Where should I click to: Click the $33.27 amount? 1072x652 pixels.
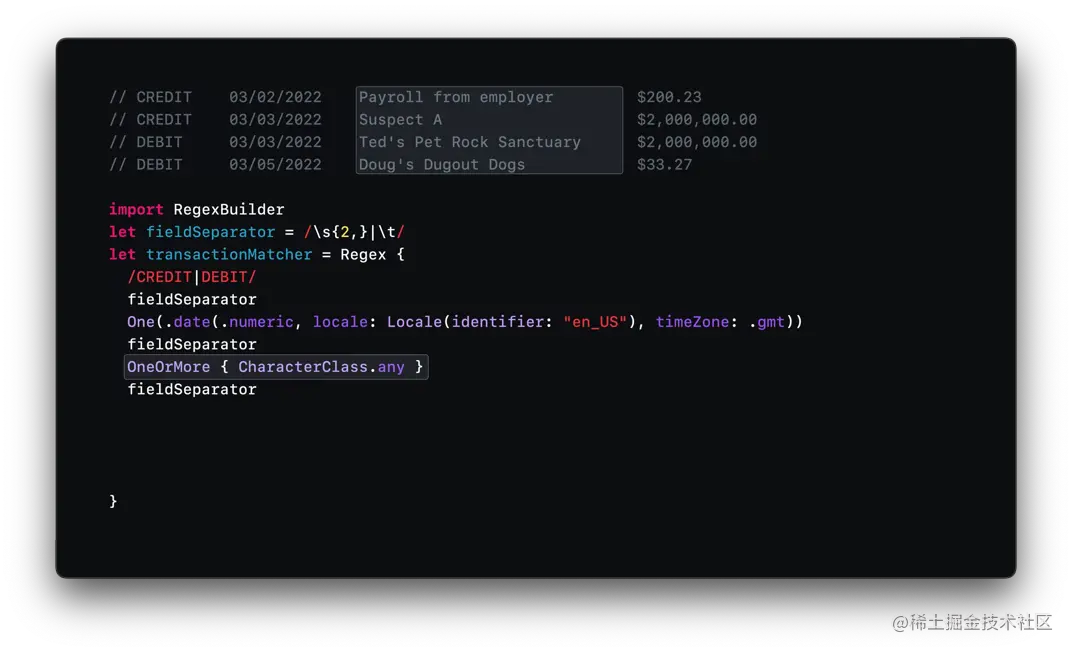coord(665,165)
